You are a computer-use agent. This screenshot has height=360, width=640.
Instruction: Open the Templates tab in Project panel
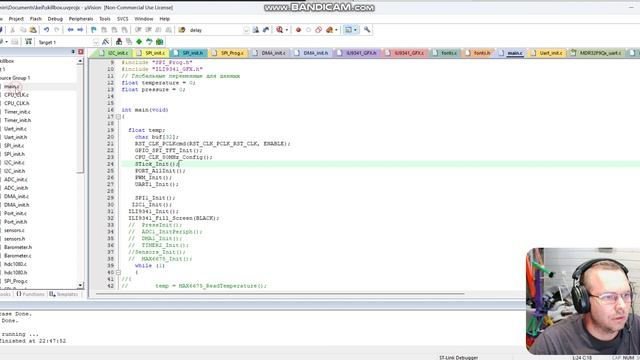click(x=64, y=294)
